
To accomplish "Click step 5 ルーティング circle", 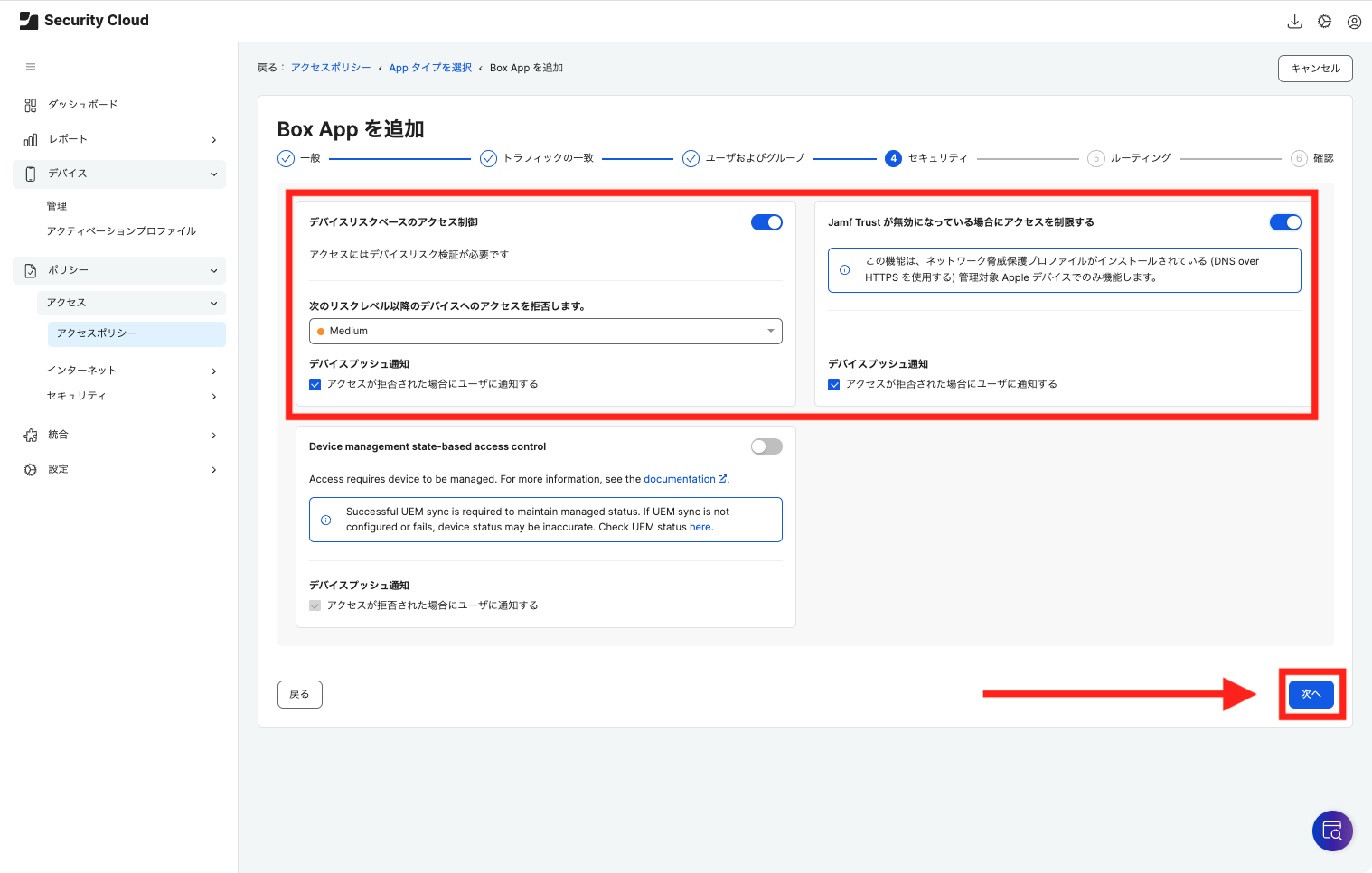I will [1095, 158].
